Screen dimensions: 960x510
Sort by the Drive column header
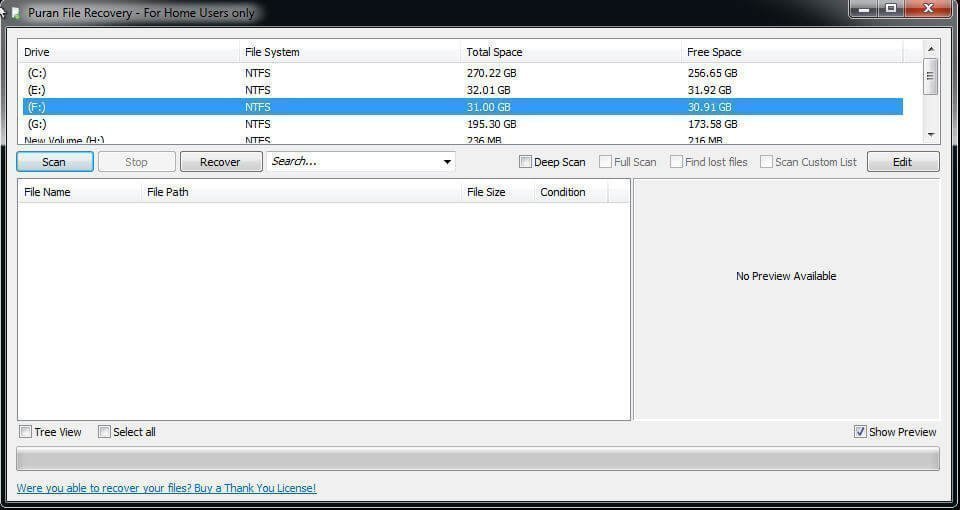128,52
